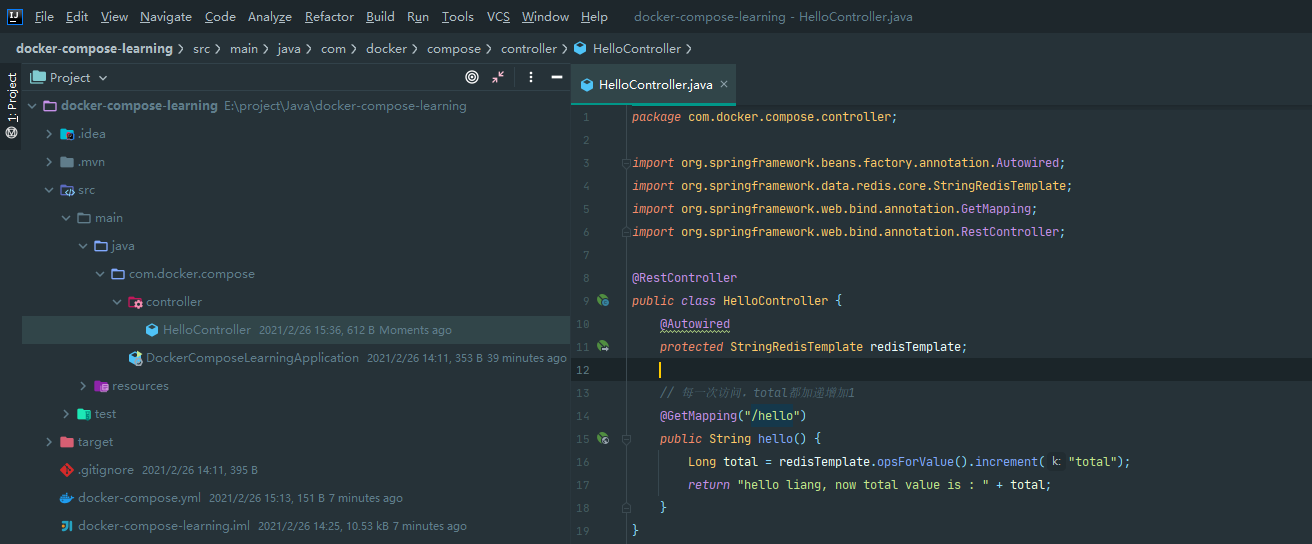This screenshot has height=544, width=1312.
Task: Open Project panel options (three dots)
Action: tap(530, 77)
